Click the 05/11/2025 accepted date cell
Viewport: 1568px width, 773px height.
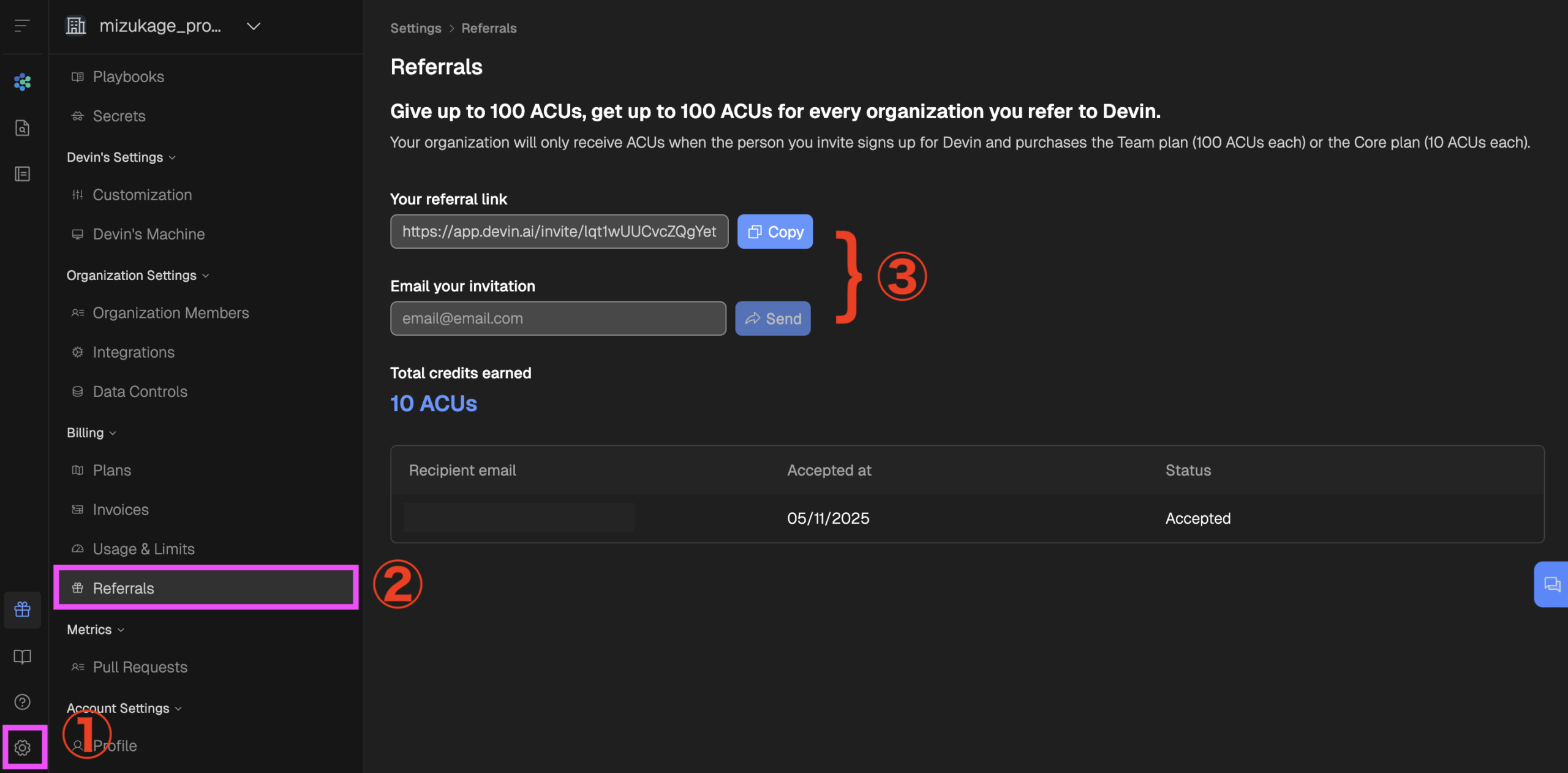coord(828,518)
